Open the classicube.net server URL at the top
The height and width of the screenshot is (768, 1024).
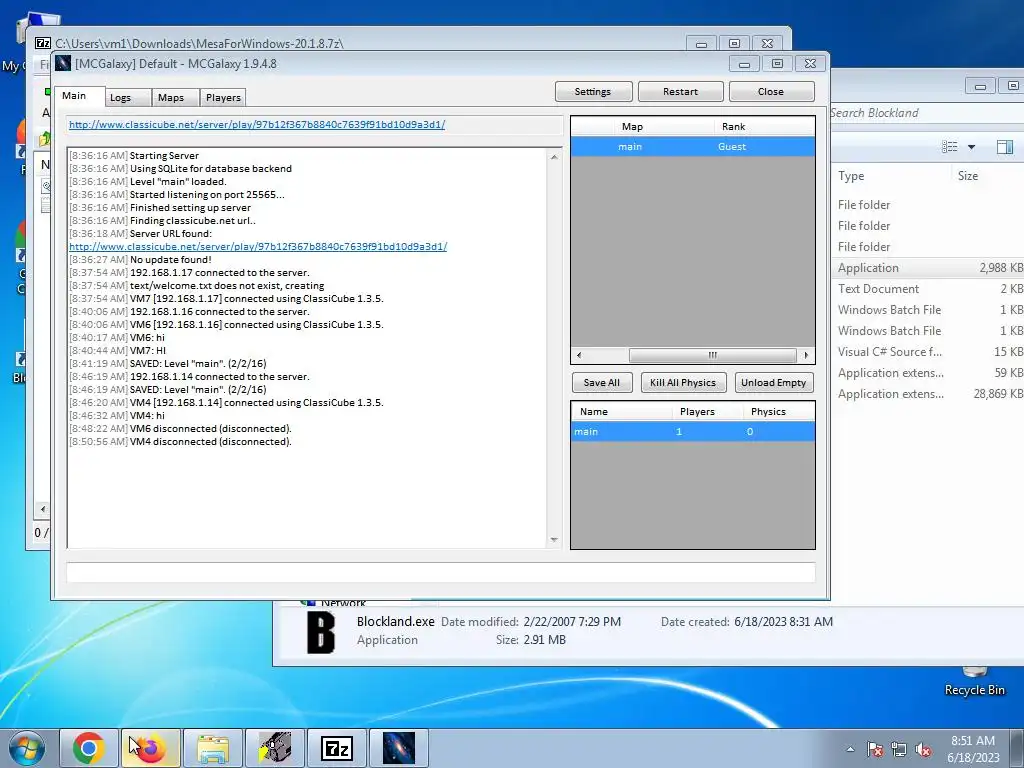[257, 124]
